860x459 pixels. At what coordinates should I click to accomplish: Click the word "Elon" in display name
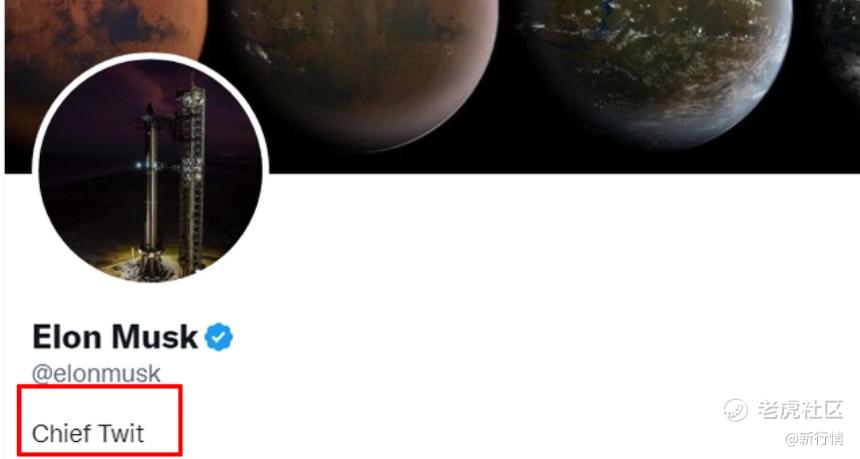click(66, 337)
